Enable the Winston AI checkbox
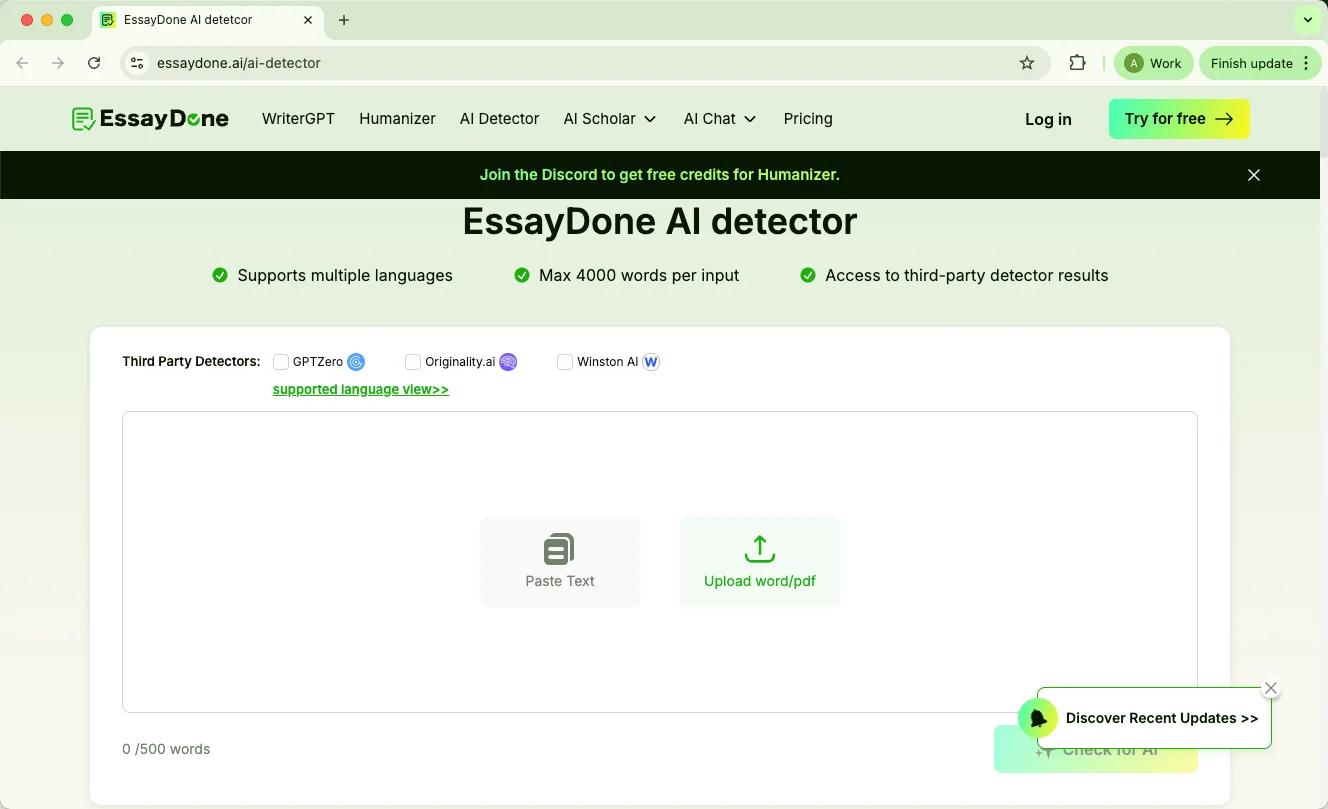The width and height of the screenshot is (1328, 809). (x=565, y=361)
